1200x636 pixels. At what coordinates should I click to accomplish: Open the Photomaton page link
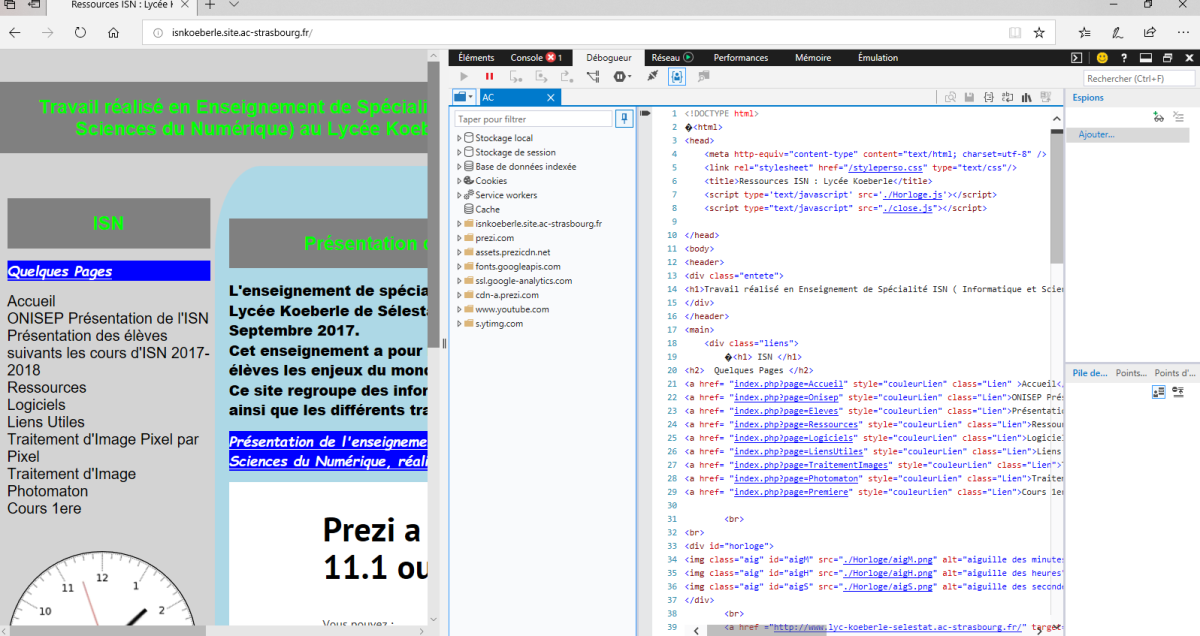(x=47, y=492)
